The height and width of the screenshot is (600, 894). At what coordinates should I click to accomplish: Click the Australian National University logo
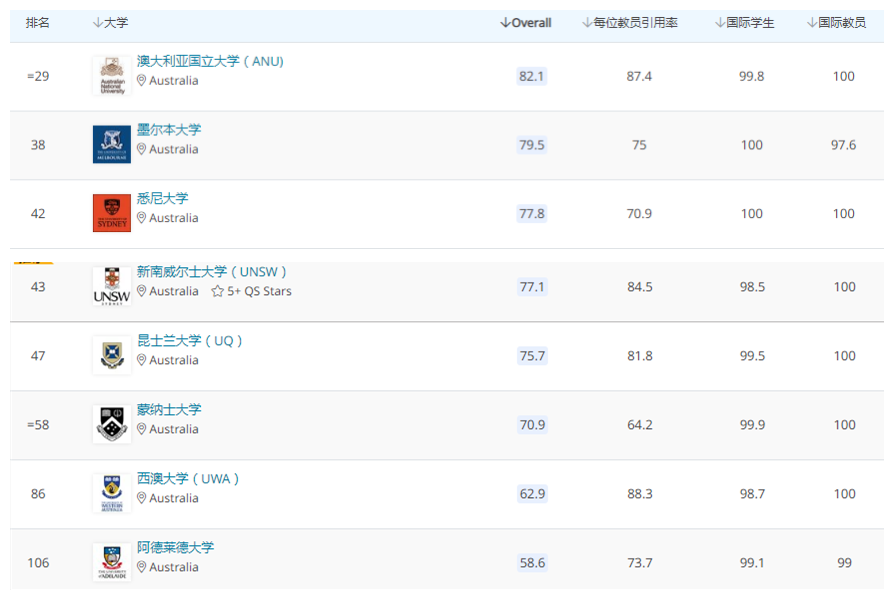[x=112, y=75]
